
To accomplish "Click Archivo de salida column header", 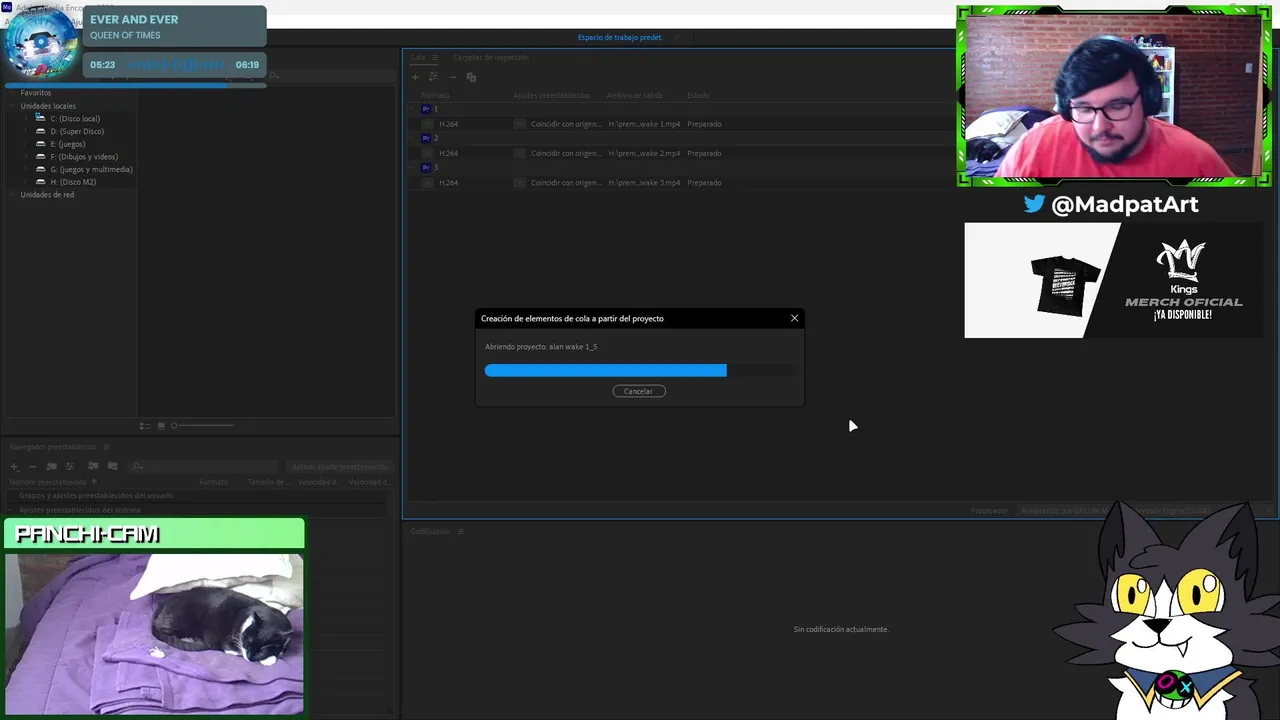I will tap(634, 95).
